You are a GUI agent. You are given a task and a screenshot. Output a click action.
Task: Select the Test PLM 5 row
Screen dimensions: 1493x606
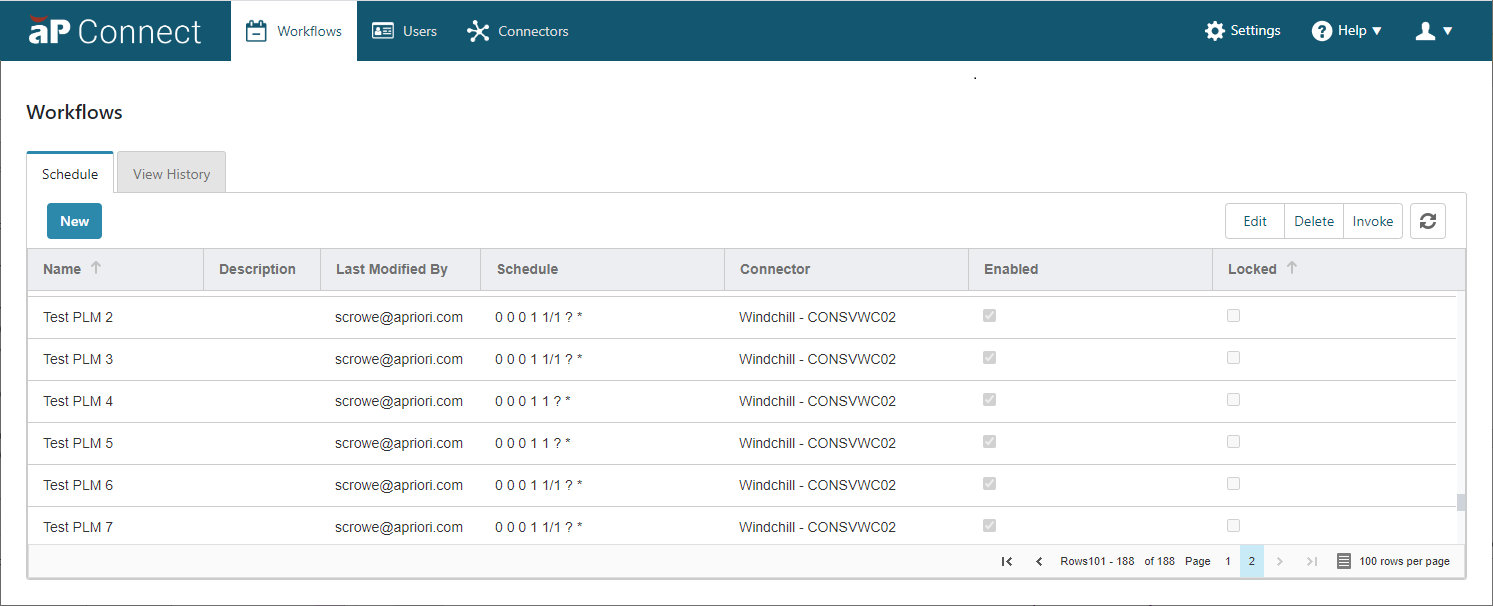pos(742,443)
